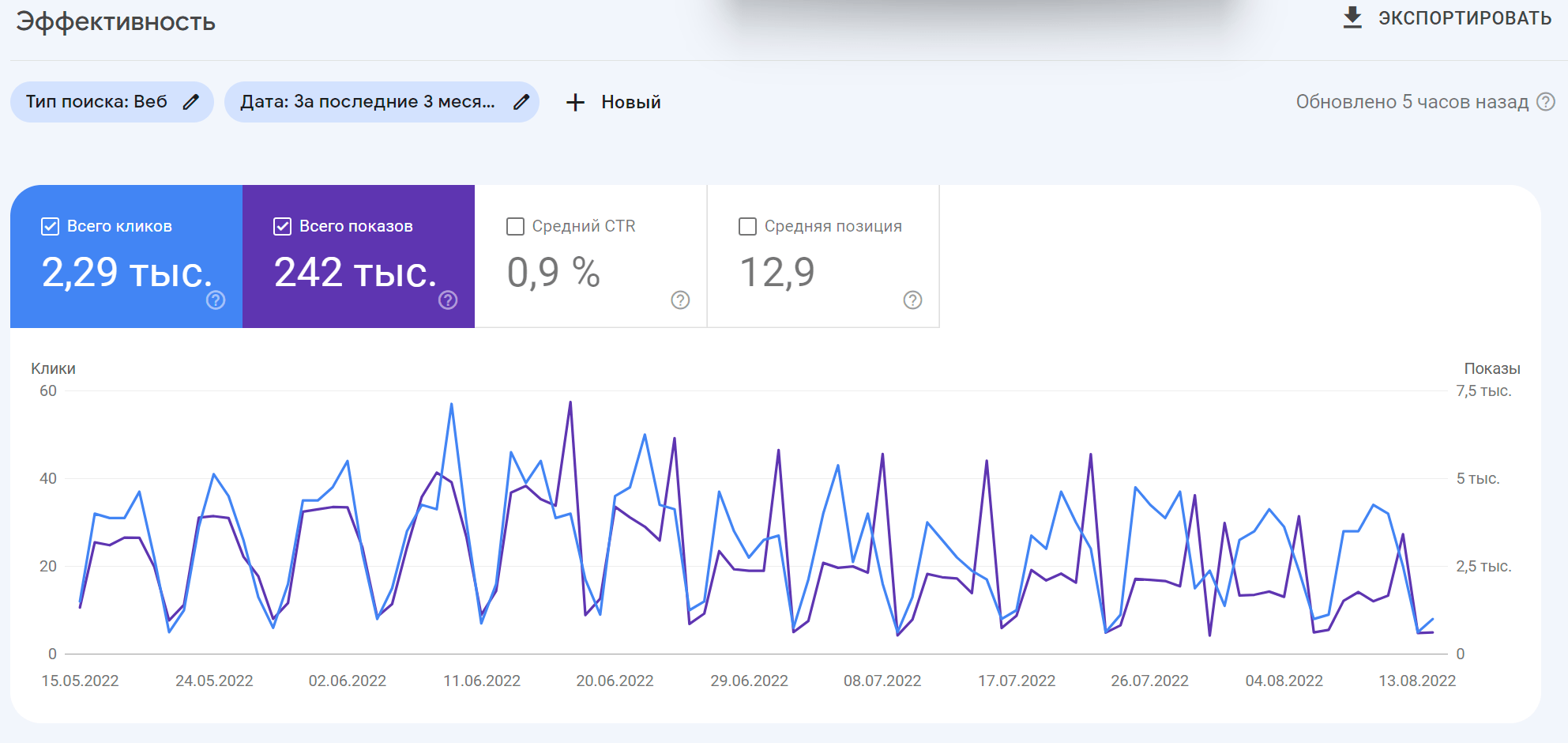Open help icon in total clicks card

click(x=216, y=300)
